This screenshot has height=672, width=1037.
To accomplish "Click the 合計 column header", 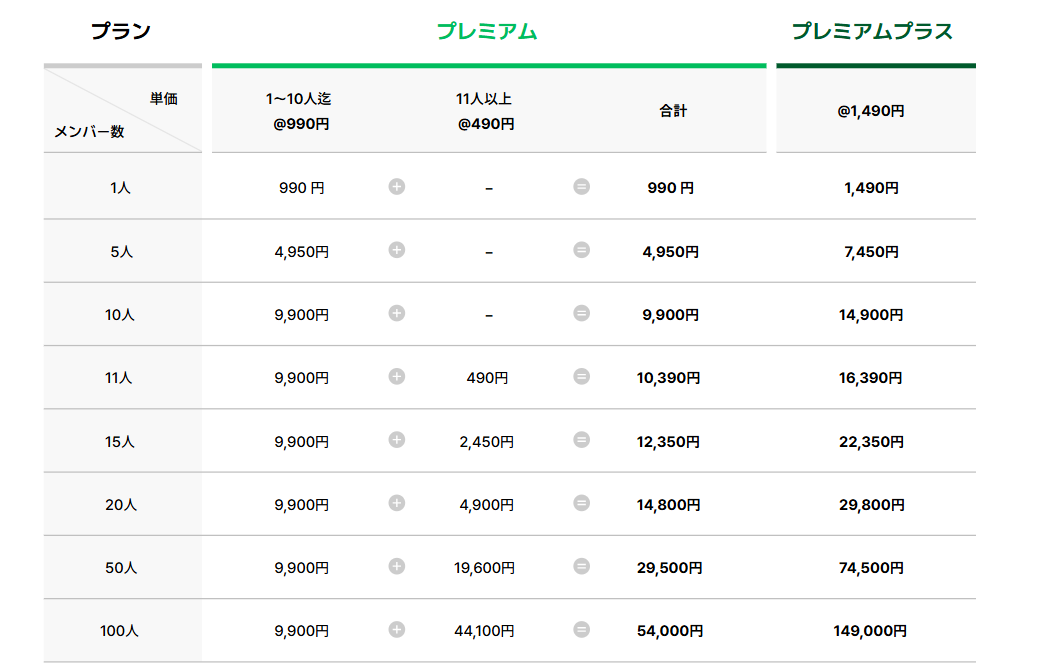I will click(673, 111).
